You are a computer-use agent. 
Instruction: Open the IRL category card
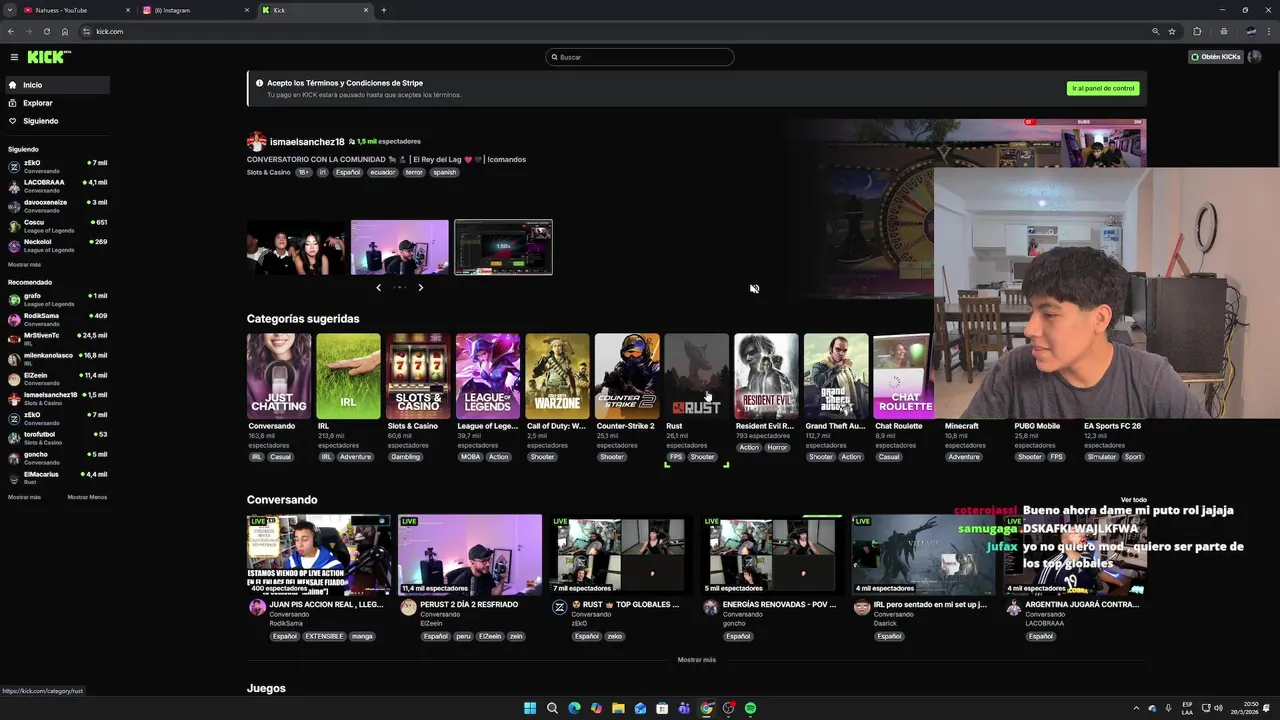[348, 376]
